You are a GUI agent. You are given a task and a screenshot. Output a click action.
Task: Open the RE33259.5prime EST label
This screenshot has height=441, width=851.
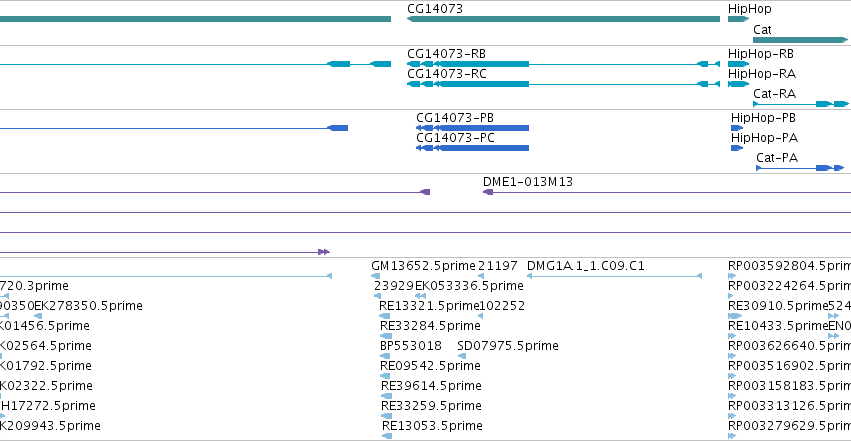431,406
